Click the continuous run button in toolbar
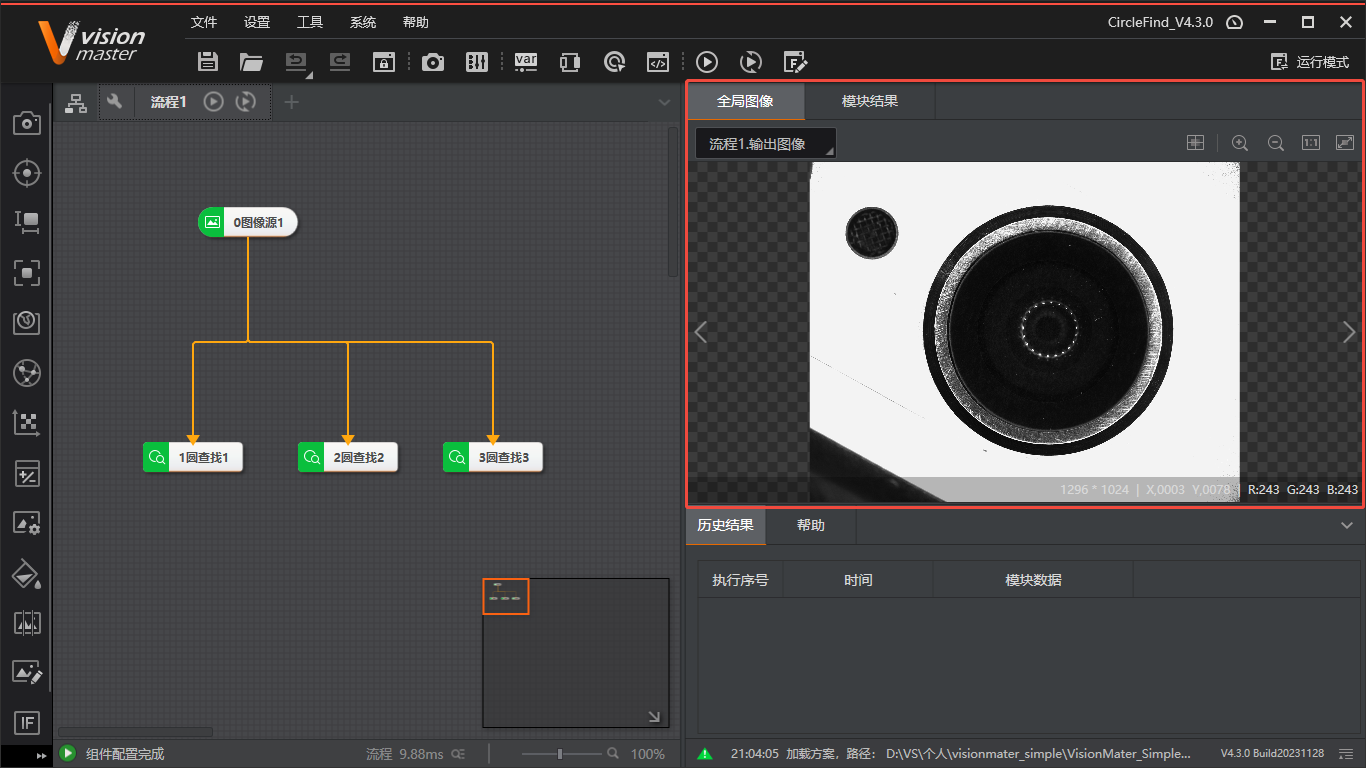 click(750, 62)
